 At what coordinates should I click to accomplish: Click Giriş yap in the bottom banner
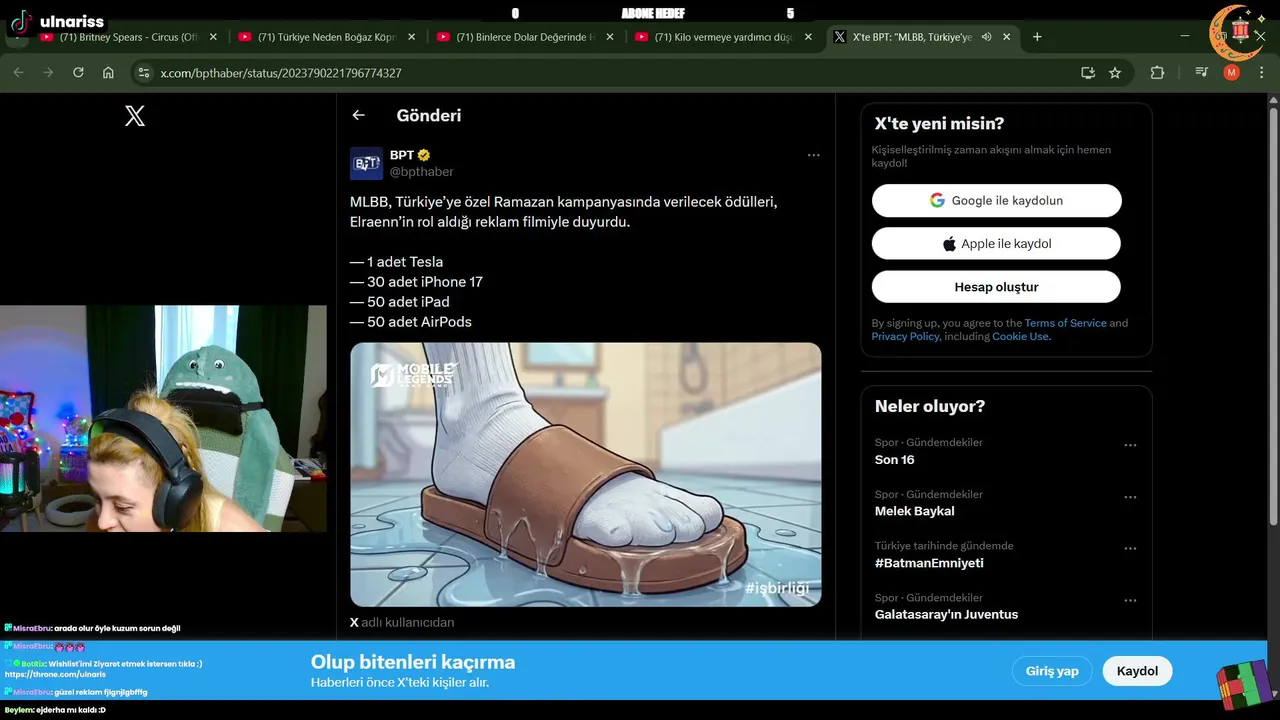pos(1052,671)
